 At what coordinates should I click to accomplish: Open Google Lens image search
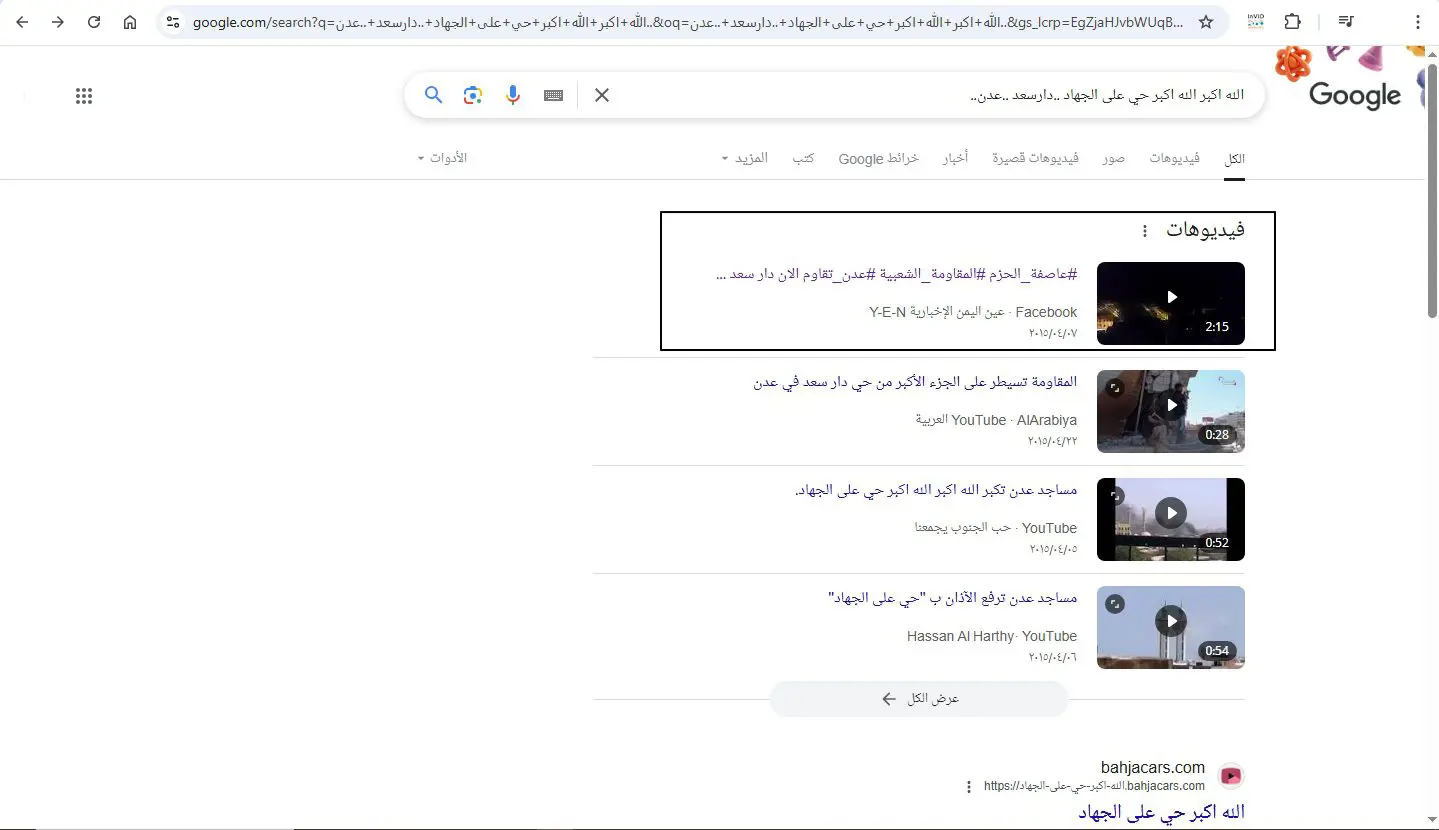(473, 95)
